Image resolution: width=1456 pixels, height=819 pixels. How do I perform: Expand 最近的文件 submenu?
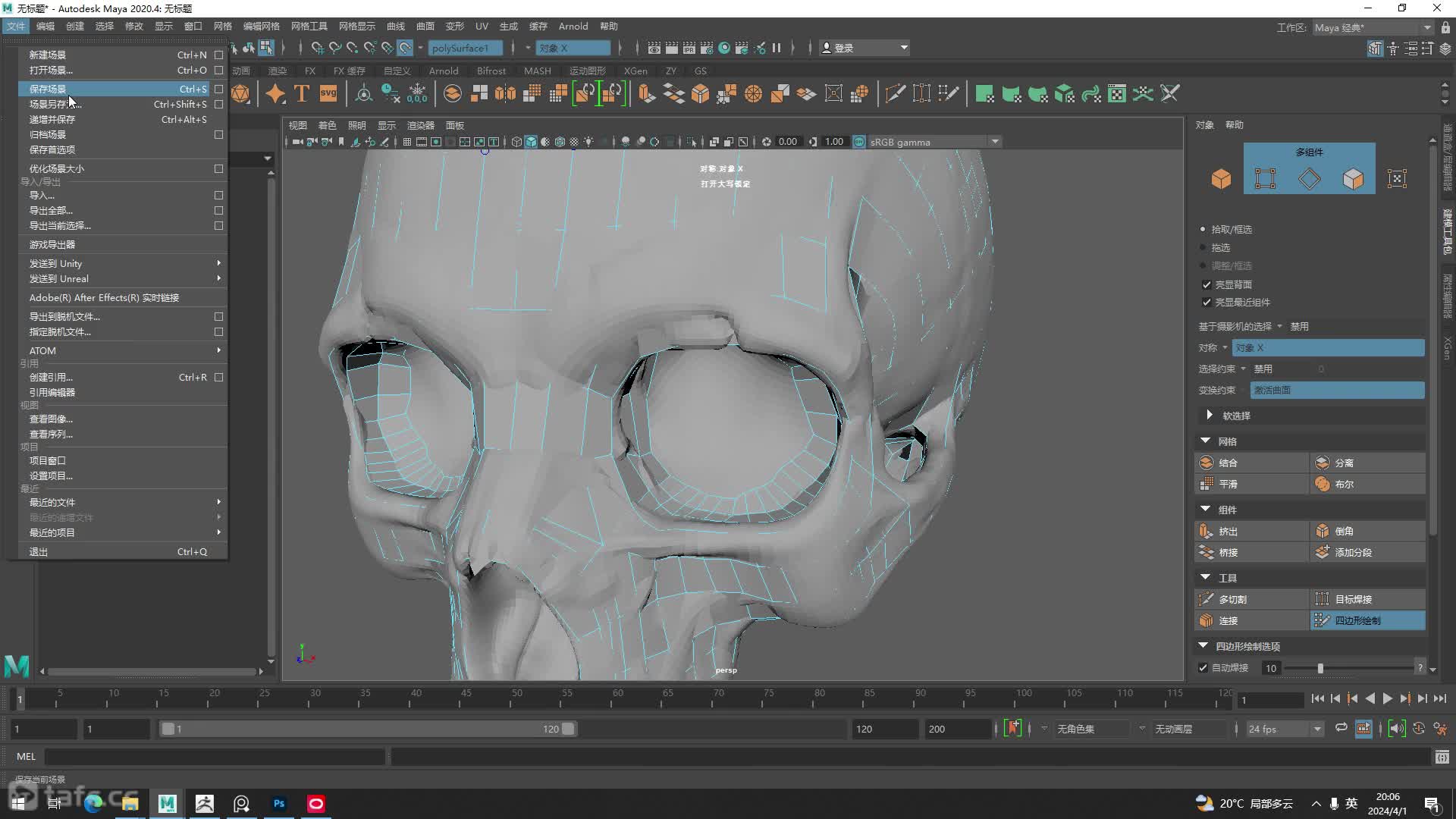(121, 502)
